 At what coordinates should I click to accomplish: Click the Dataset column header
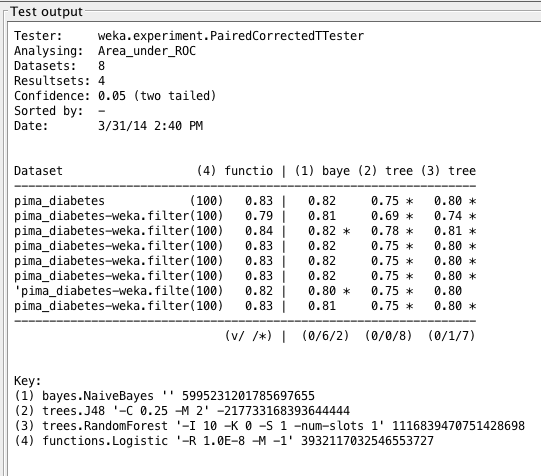[38, 171]
